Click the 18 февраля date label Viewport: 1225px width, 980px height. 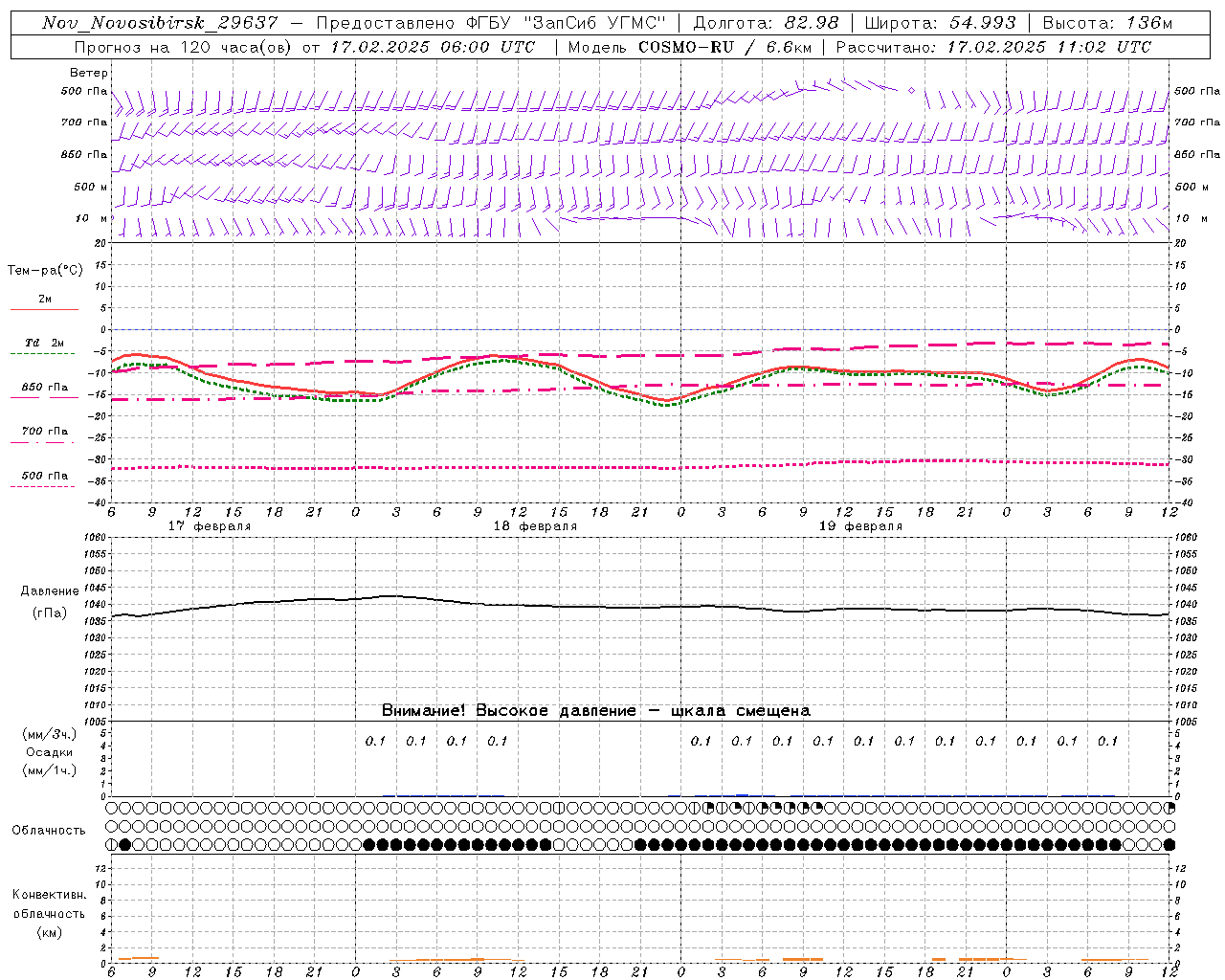535,526
